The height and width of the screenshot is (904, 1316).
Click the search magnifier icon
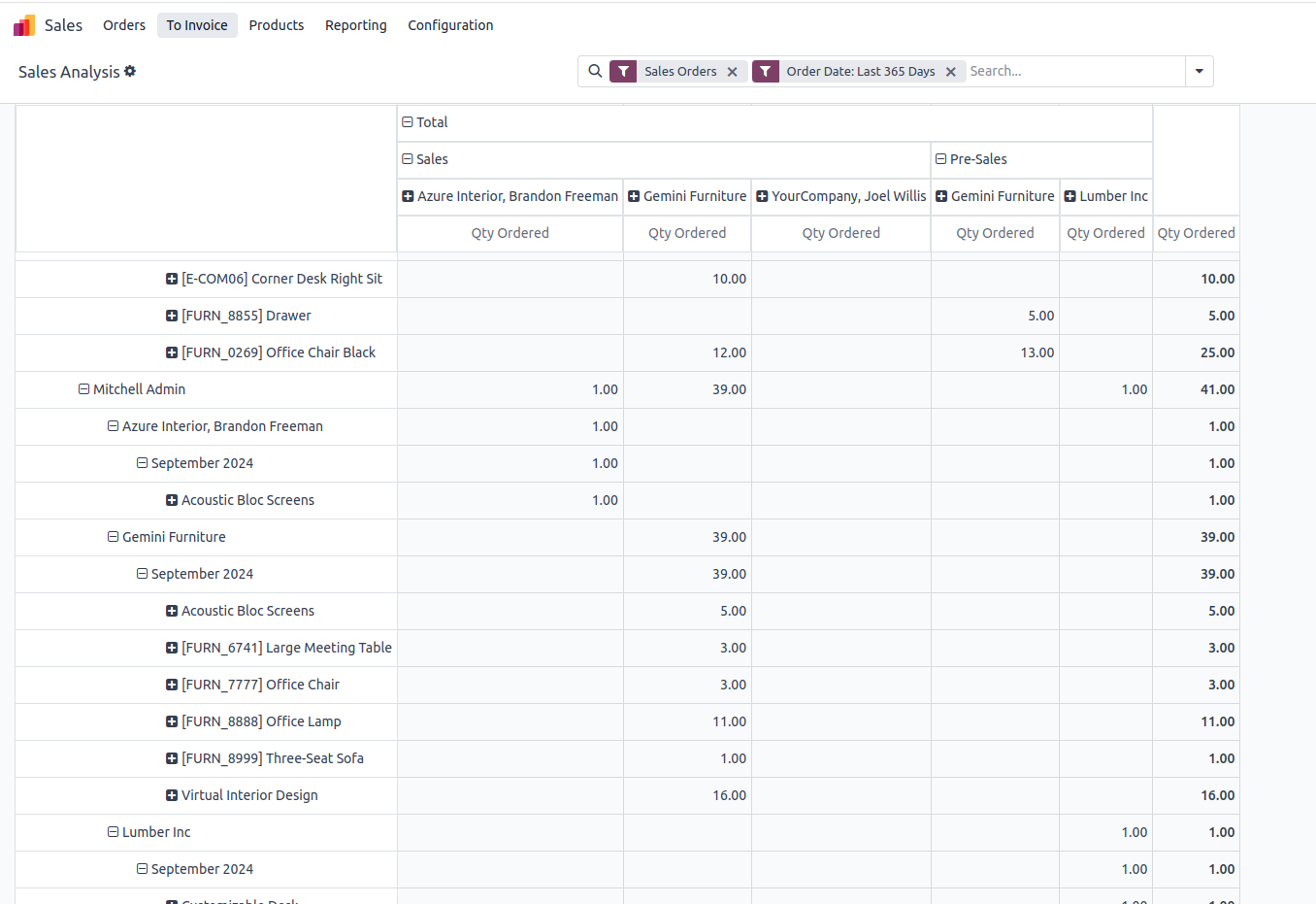(x=595, y=71)
